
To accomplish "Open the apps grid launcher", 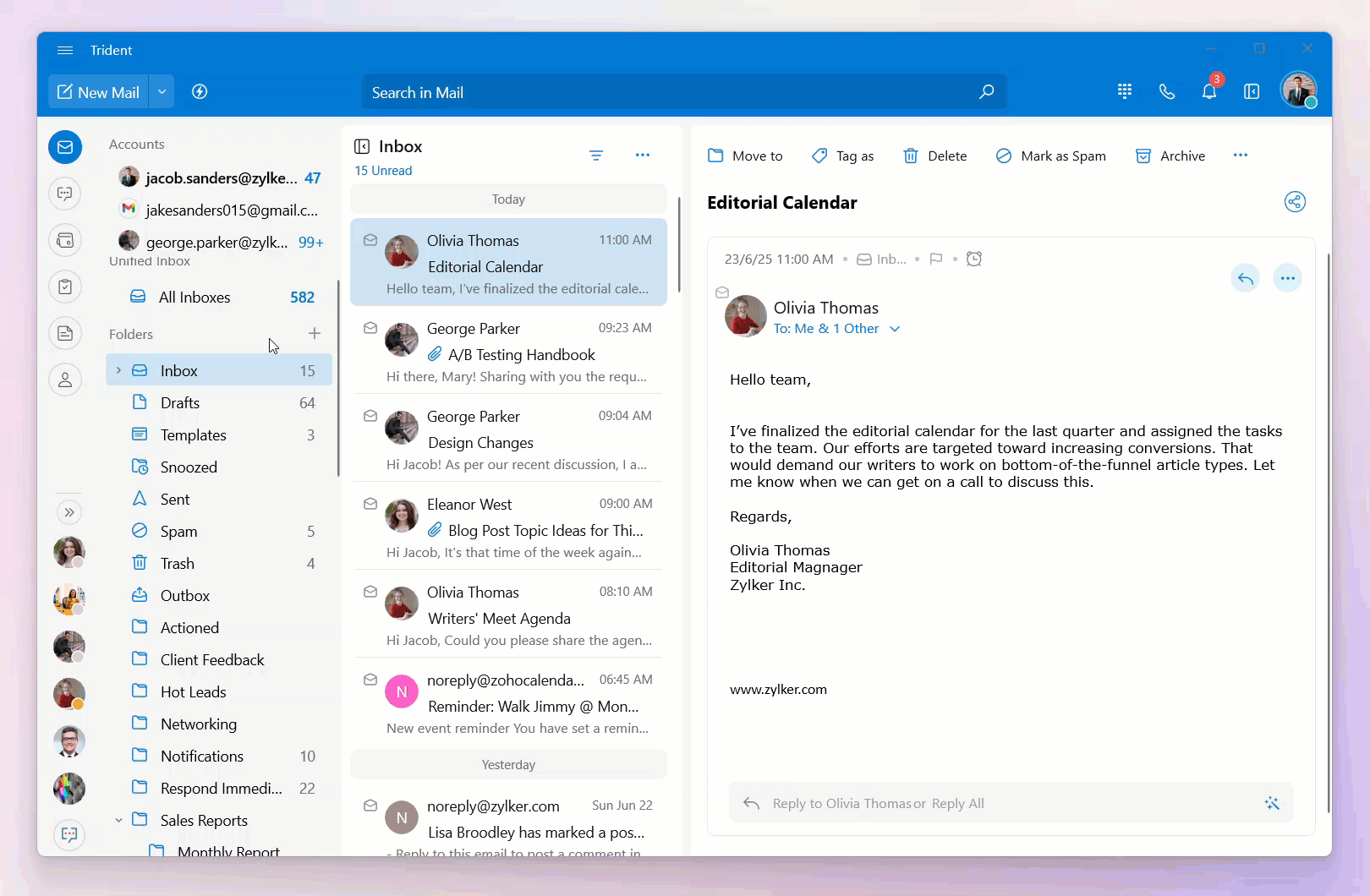I will 1125,91.
